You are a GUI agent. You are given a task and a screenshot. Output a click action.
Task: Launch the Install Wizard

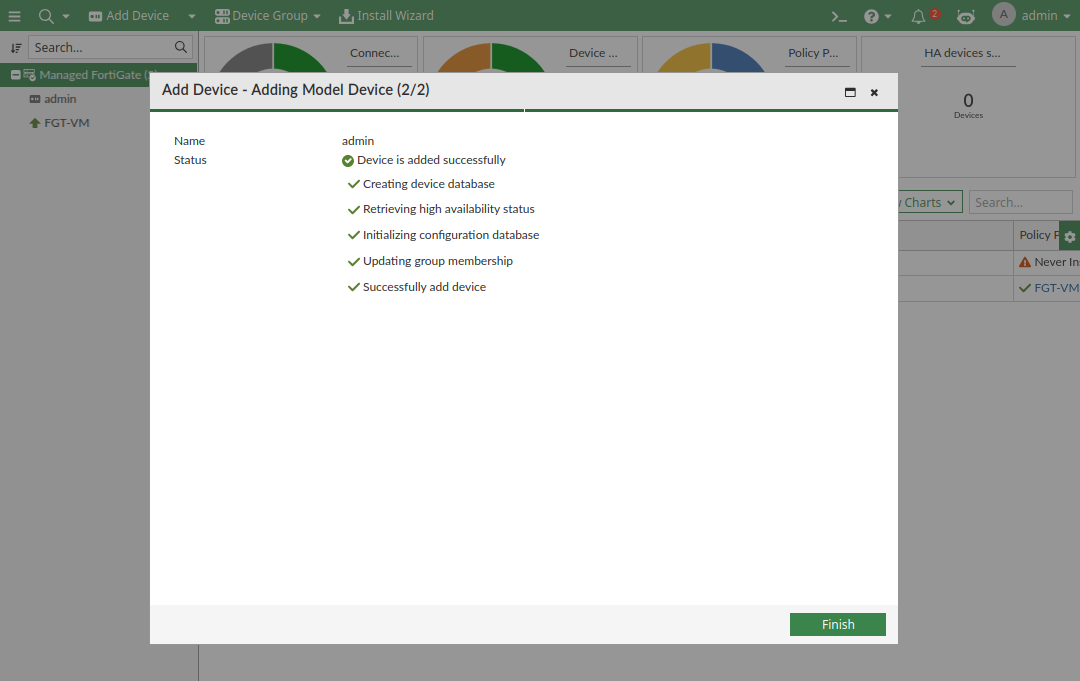[386, 16]
